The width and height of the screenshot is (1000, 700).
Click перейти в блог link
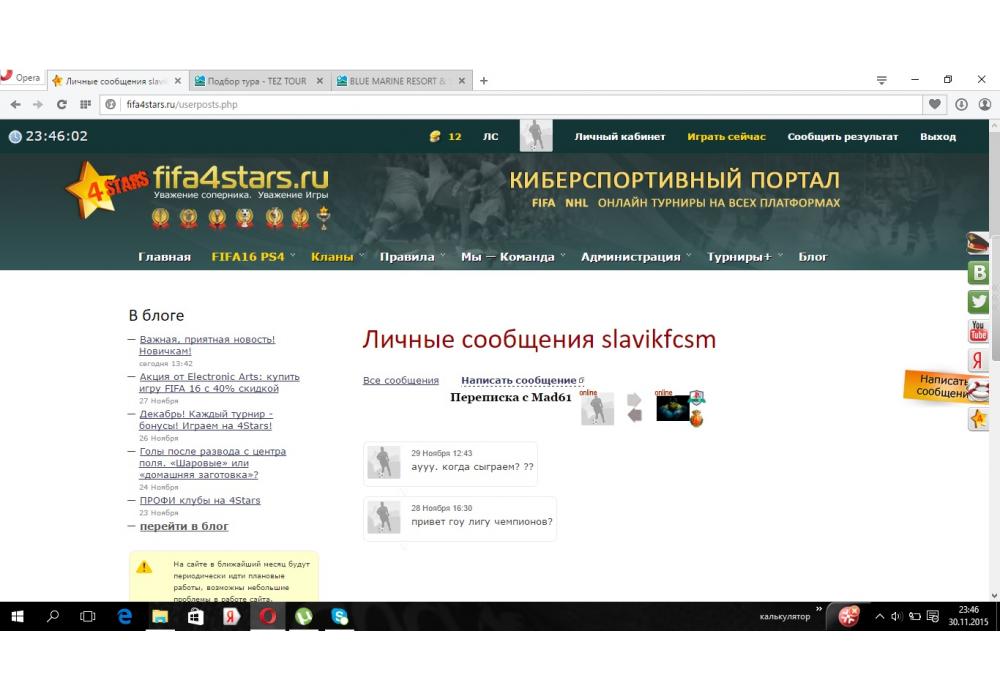pyautogui.click(x=184, y=526)
